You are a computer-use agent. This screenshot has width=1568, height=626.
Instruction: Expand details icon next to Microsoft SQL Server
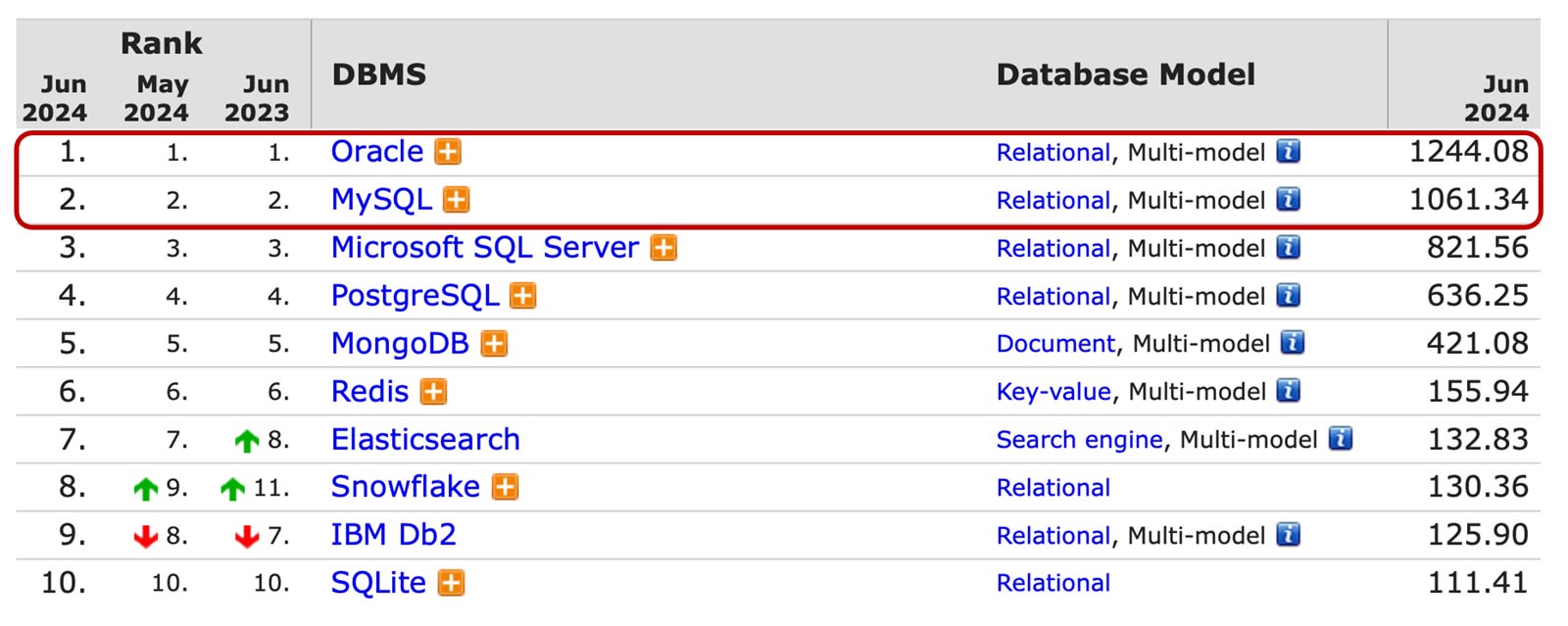(x=663, y=248)
